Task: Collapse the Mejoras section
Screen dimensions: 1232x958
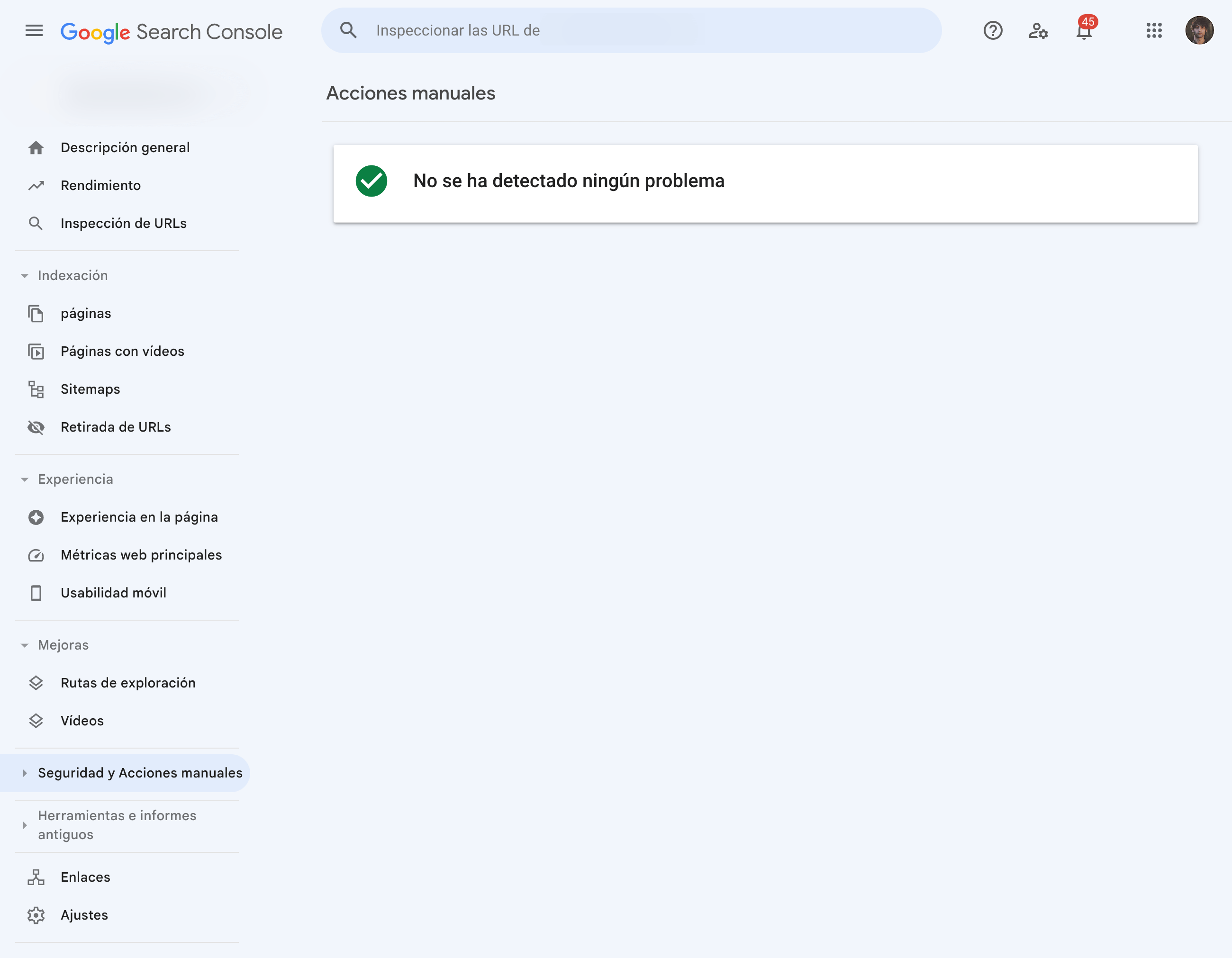Action: click(x=63, y=645)
